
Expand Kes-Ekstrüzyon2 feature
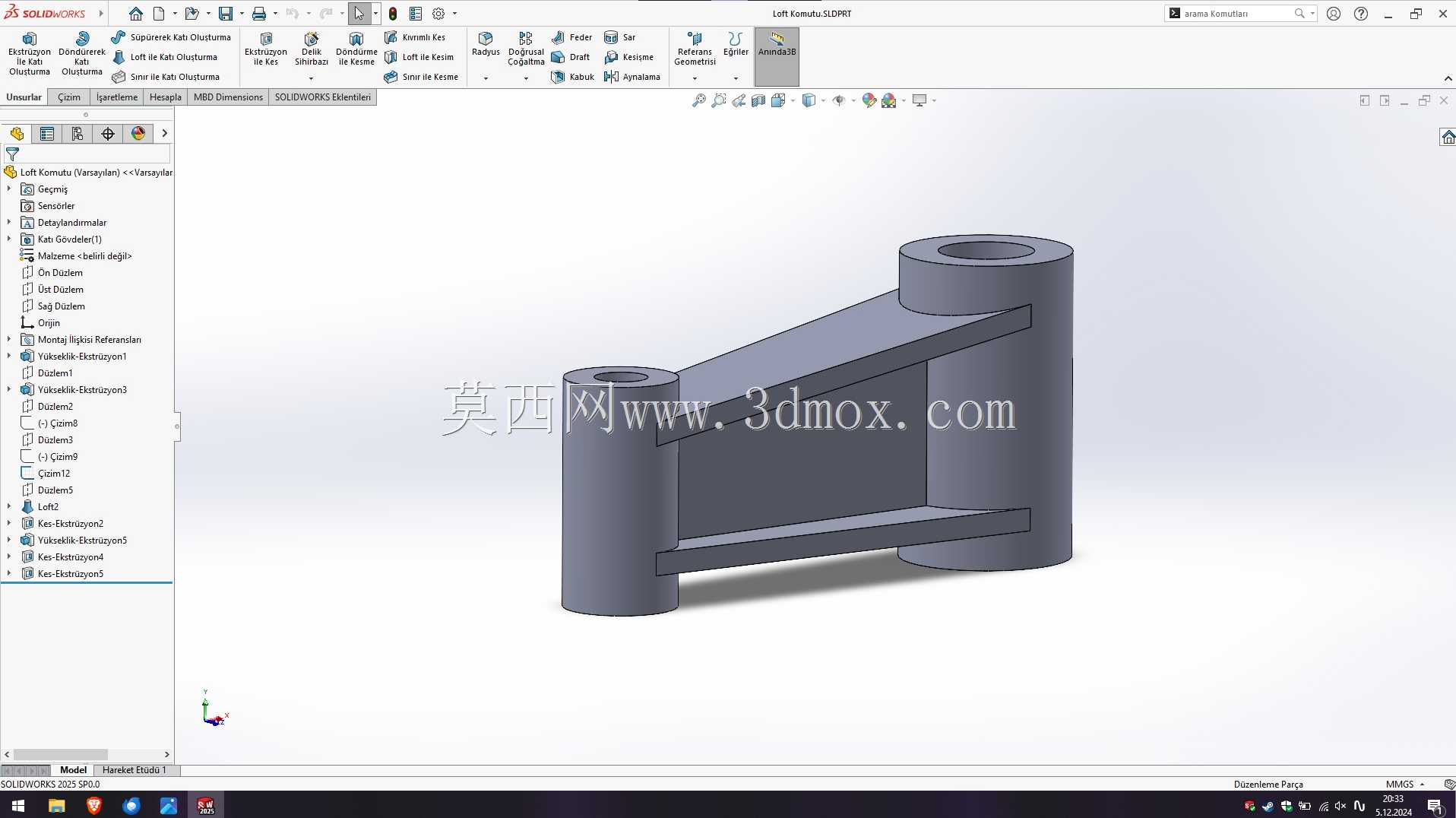(x=9, y=524)
